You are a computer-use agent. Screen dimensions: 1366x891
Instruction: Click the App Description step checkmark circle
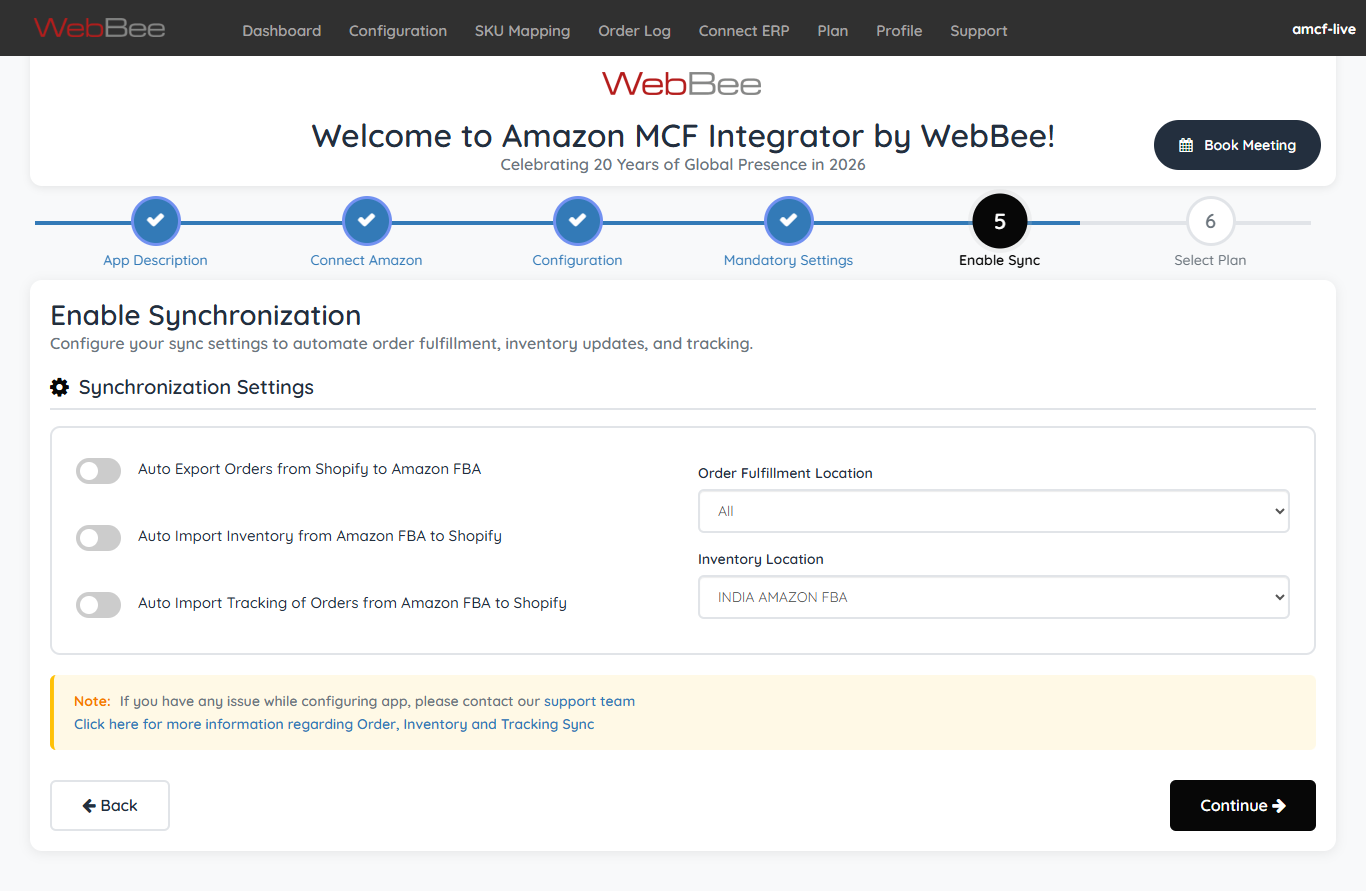click(x=155, y=221)
